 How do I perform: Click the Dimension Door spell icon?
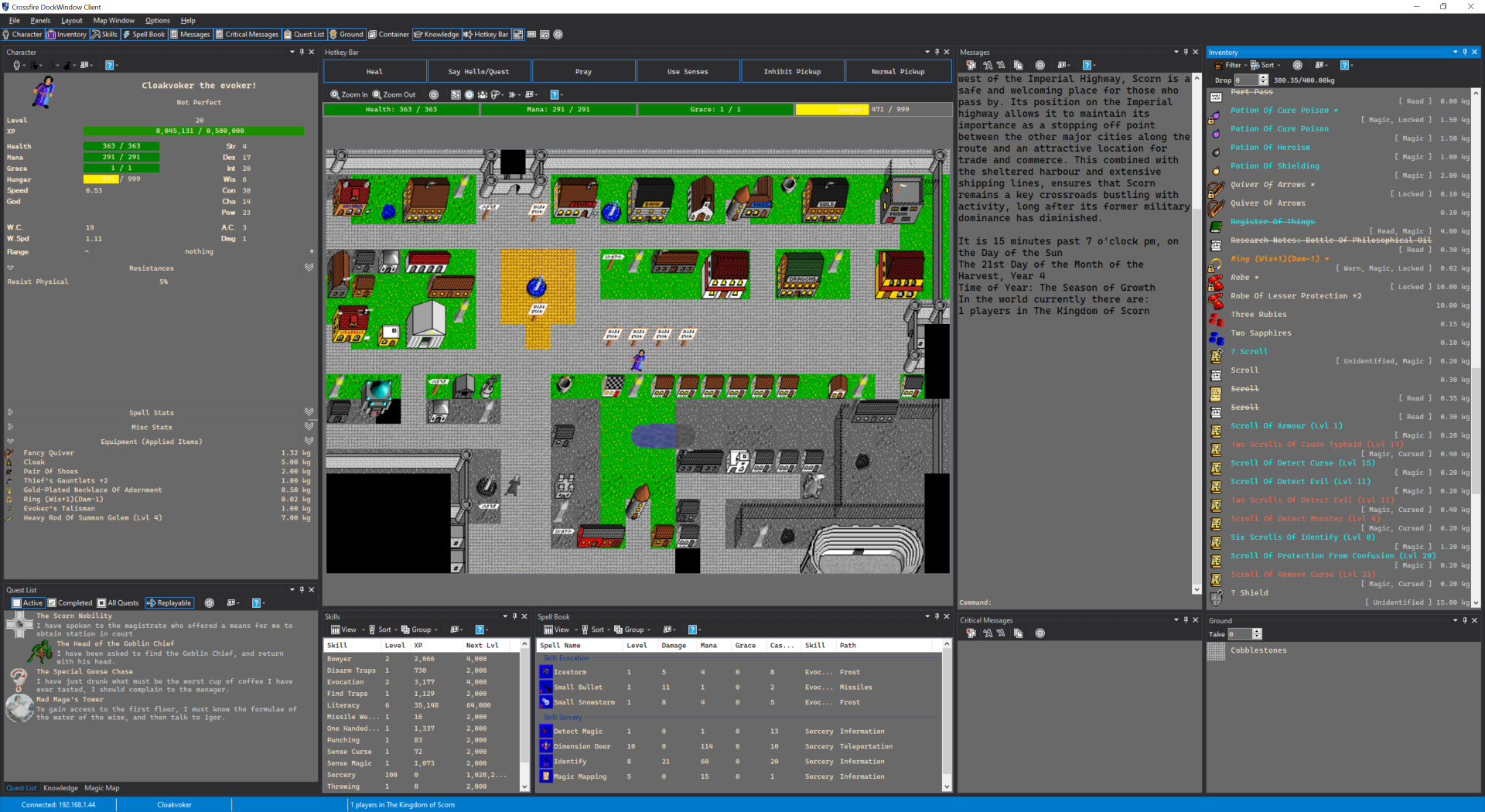[546, 746]
